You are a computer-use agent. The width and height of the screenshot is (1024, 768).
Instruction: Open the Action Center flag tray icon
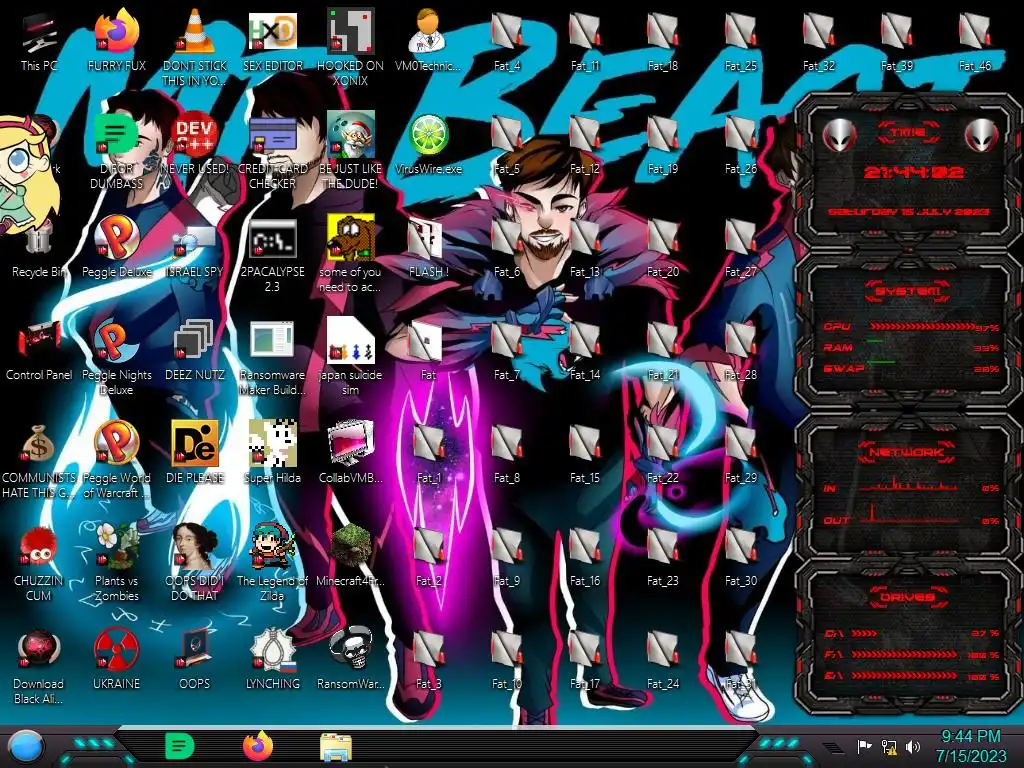pyautogui.click(x=865, y=746)
